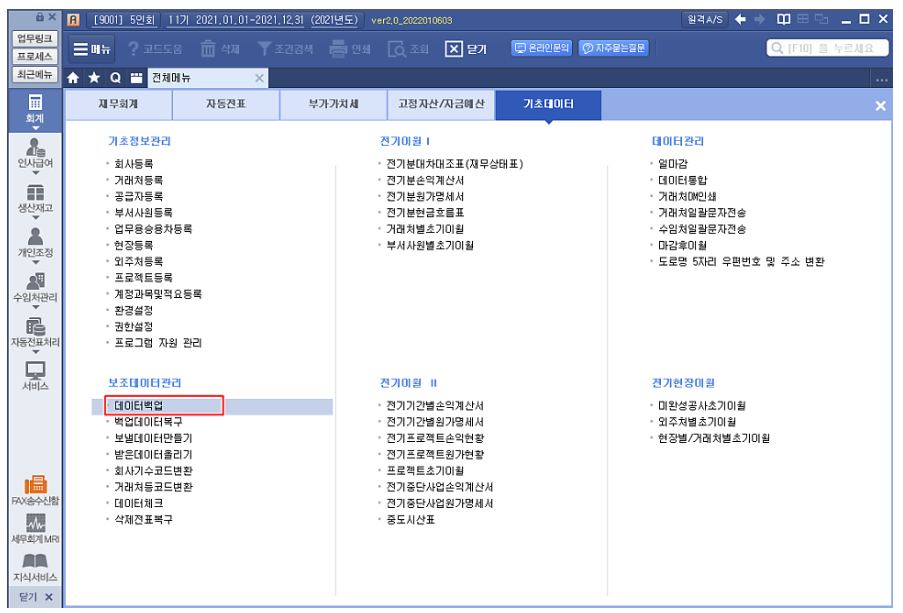Click the 조회 search icon
This screenshot has height=613, width=903.
(408, 49)
